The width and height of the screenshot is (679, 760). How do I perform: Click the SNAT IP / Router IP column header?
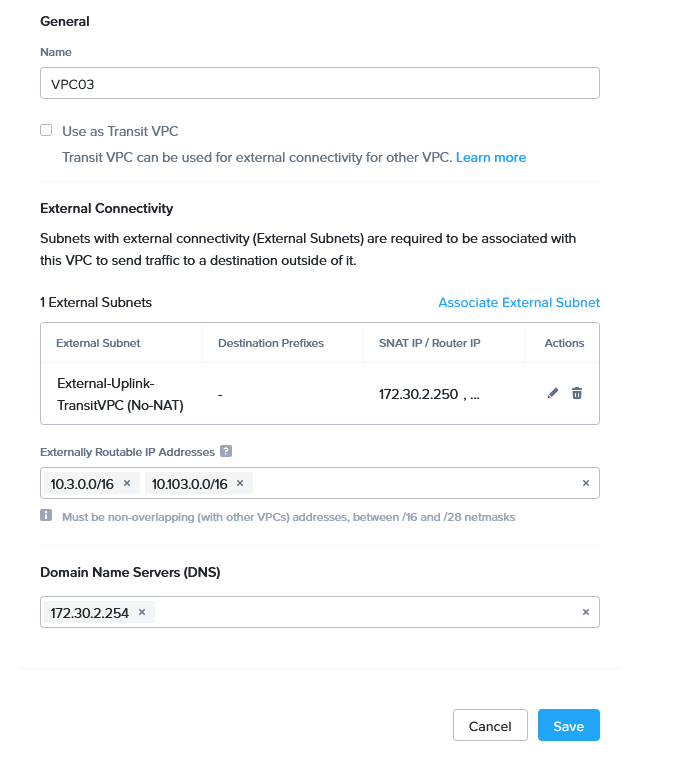pos(430,343)
